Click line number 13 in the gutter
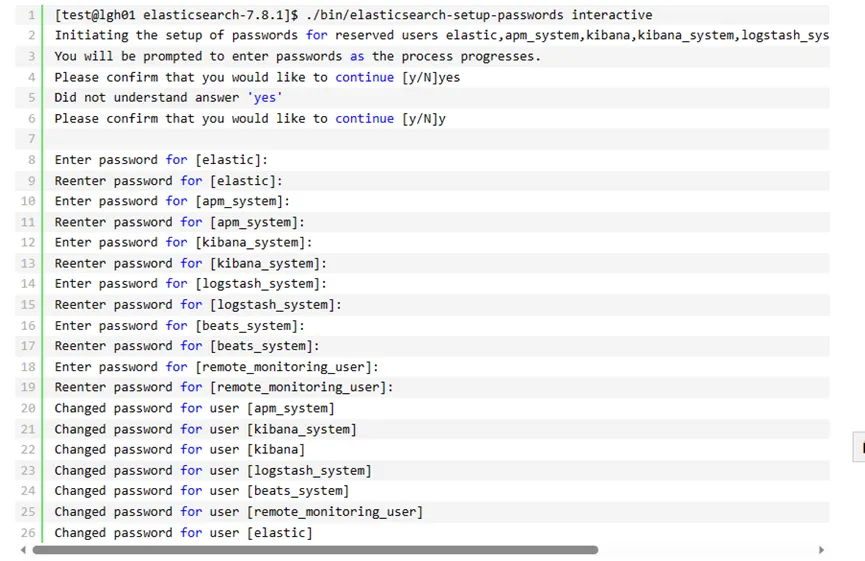Image resolution: width=865 pixels, height=561 pixels. click(x=28, y=264)
